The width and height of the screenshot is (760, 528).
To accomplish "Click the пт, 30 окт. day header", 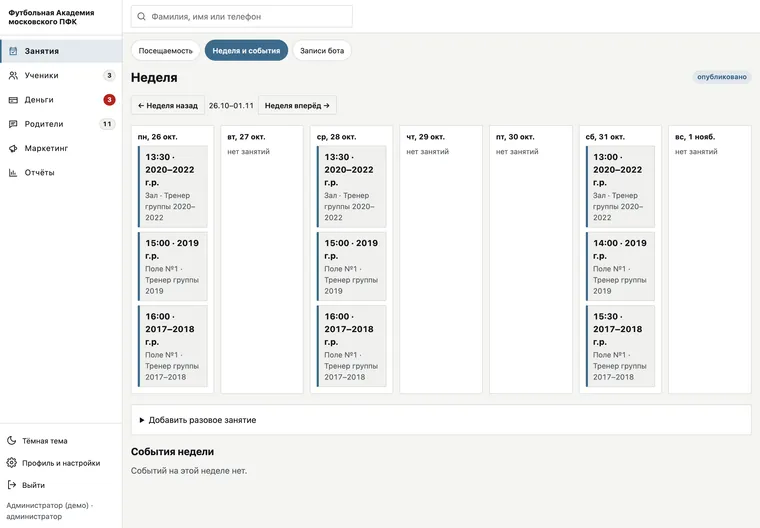I will [x=515, y=137].
